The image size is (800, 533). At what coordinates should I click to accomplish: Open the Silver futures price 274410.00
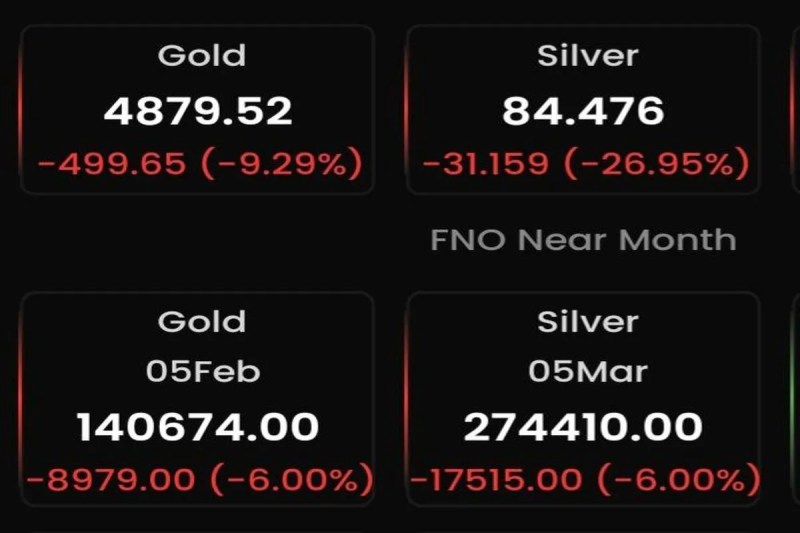(583, 428)
